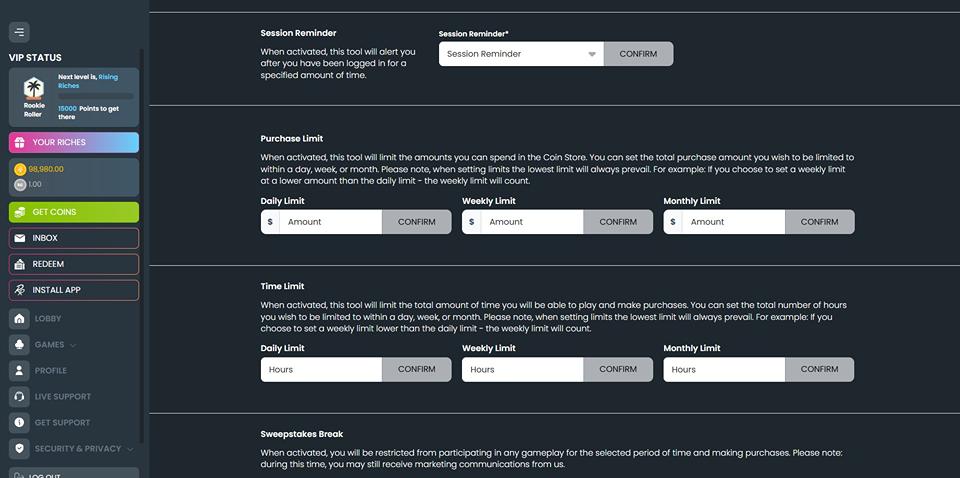Click the Weekly time limit Hours field
The height and width of the screenshot is (478, 960).
(x=522, y=370)
